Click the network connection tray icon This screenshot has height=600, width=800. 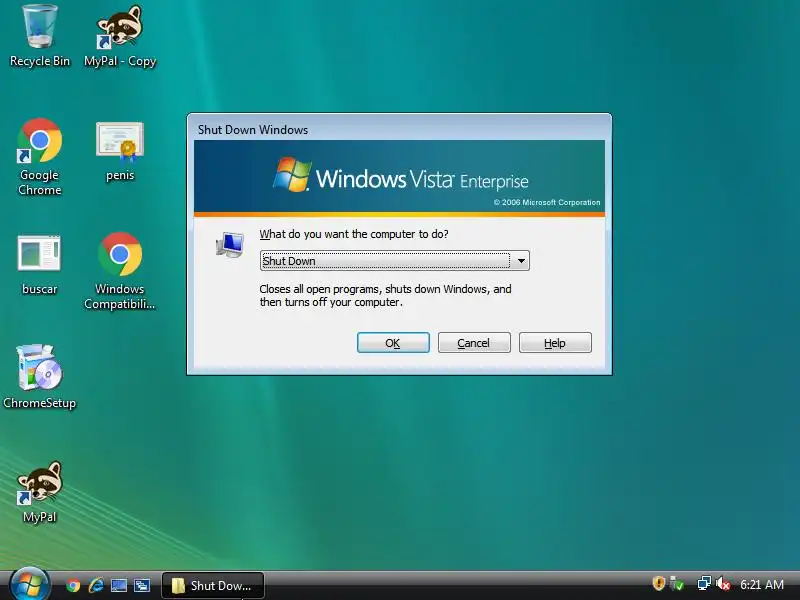point(704,583)
